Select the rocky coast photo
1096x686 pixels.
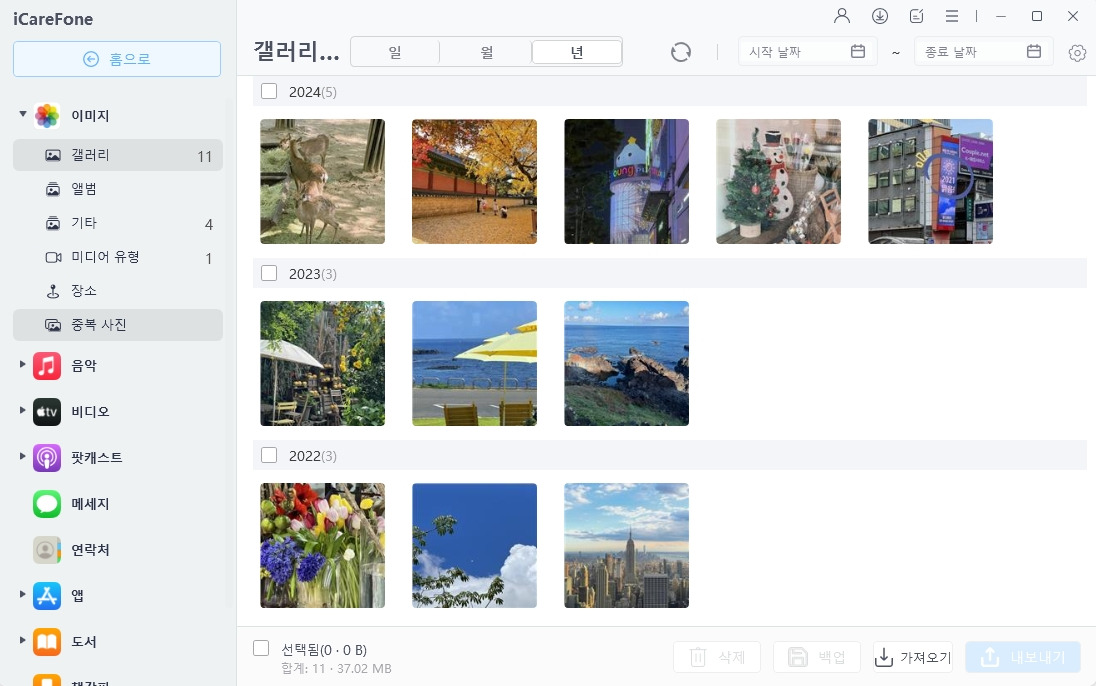[x=626, y=364]
